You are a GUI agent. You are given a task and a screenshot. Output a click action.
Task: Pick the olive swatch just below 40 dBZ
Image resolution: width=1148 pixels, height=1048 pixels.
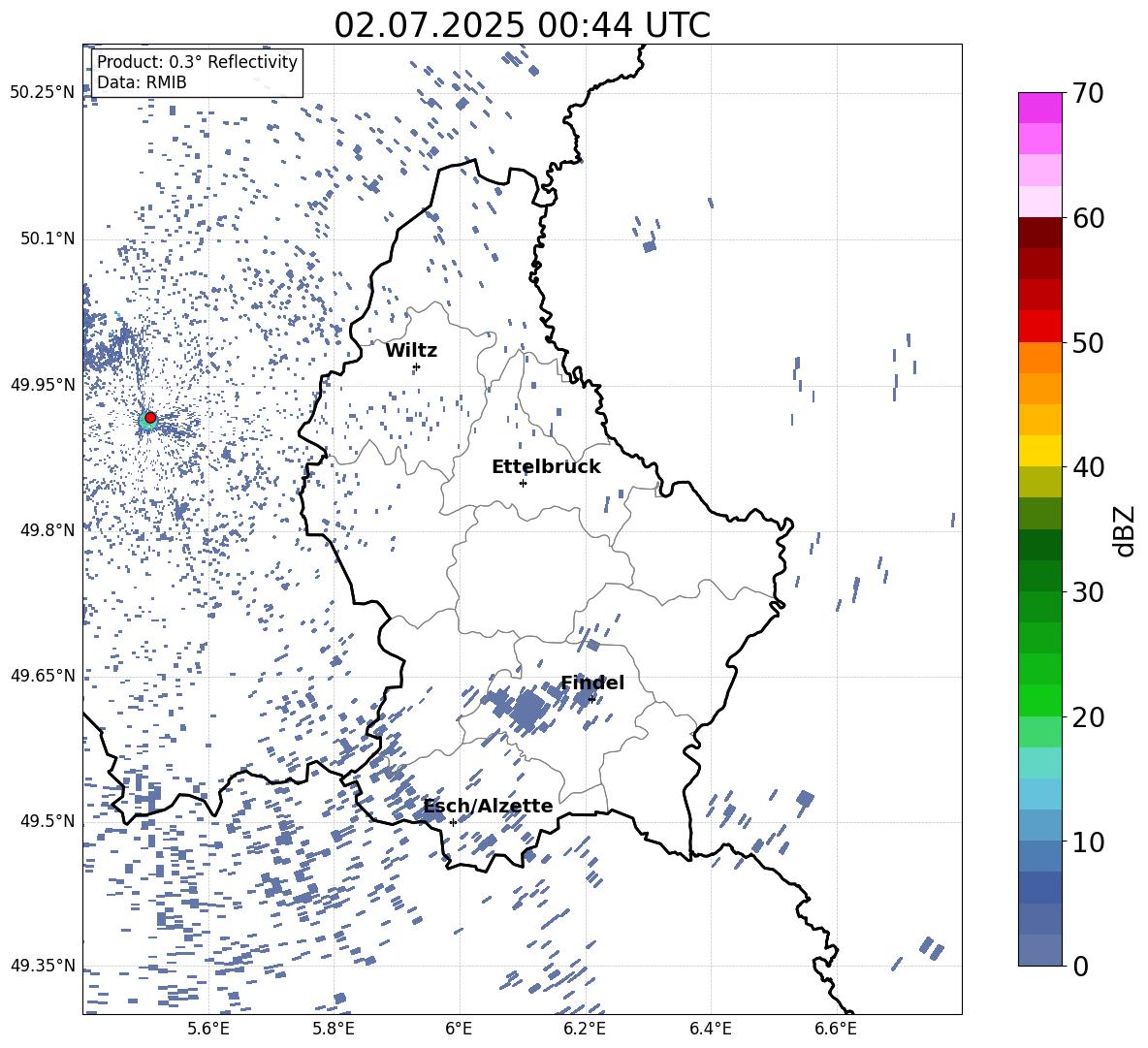[x=1039, y=482]
